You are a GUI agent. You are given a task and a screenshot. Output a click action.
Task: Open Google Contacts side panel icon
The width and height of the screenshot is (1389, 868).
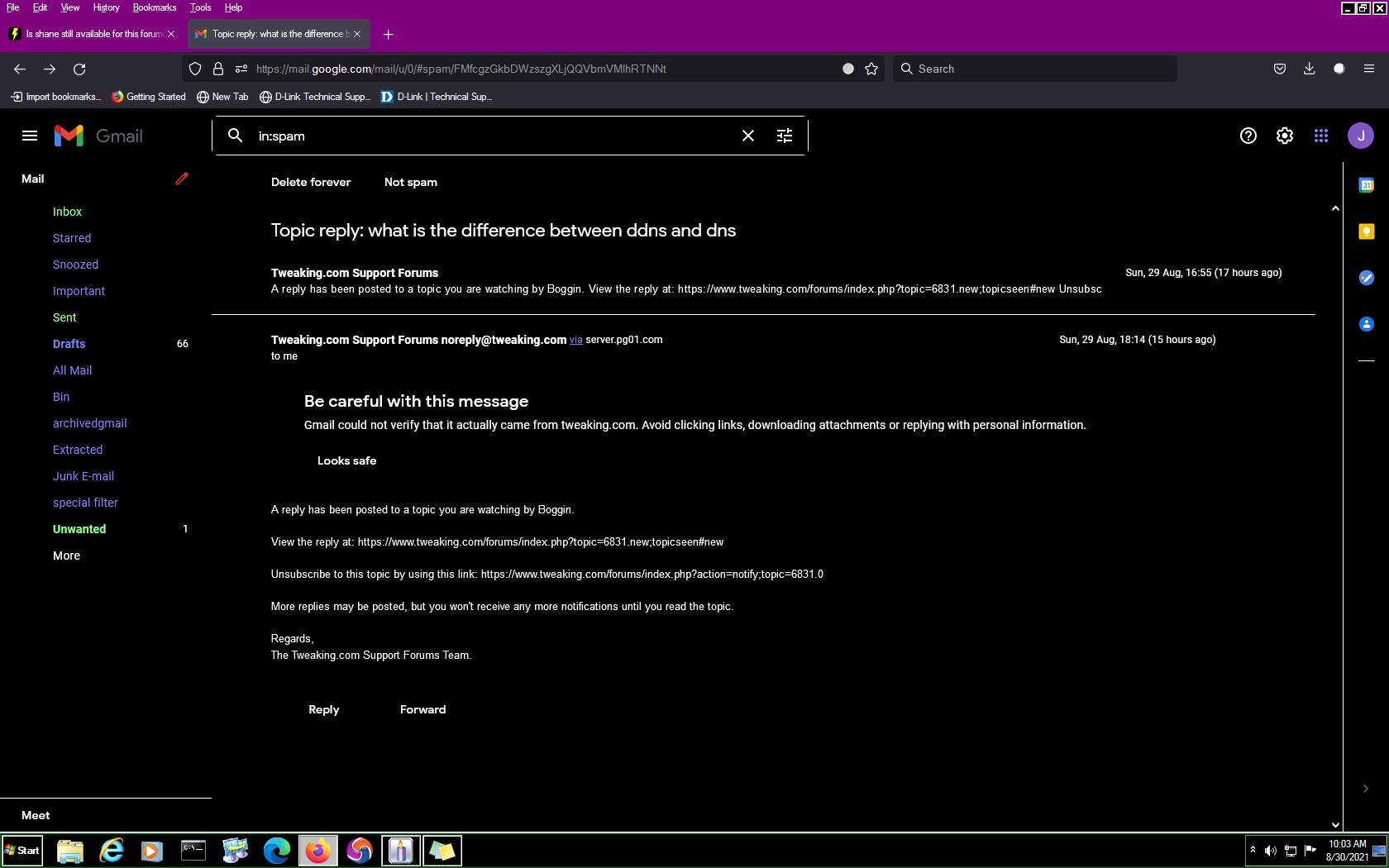[1366, 324]
